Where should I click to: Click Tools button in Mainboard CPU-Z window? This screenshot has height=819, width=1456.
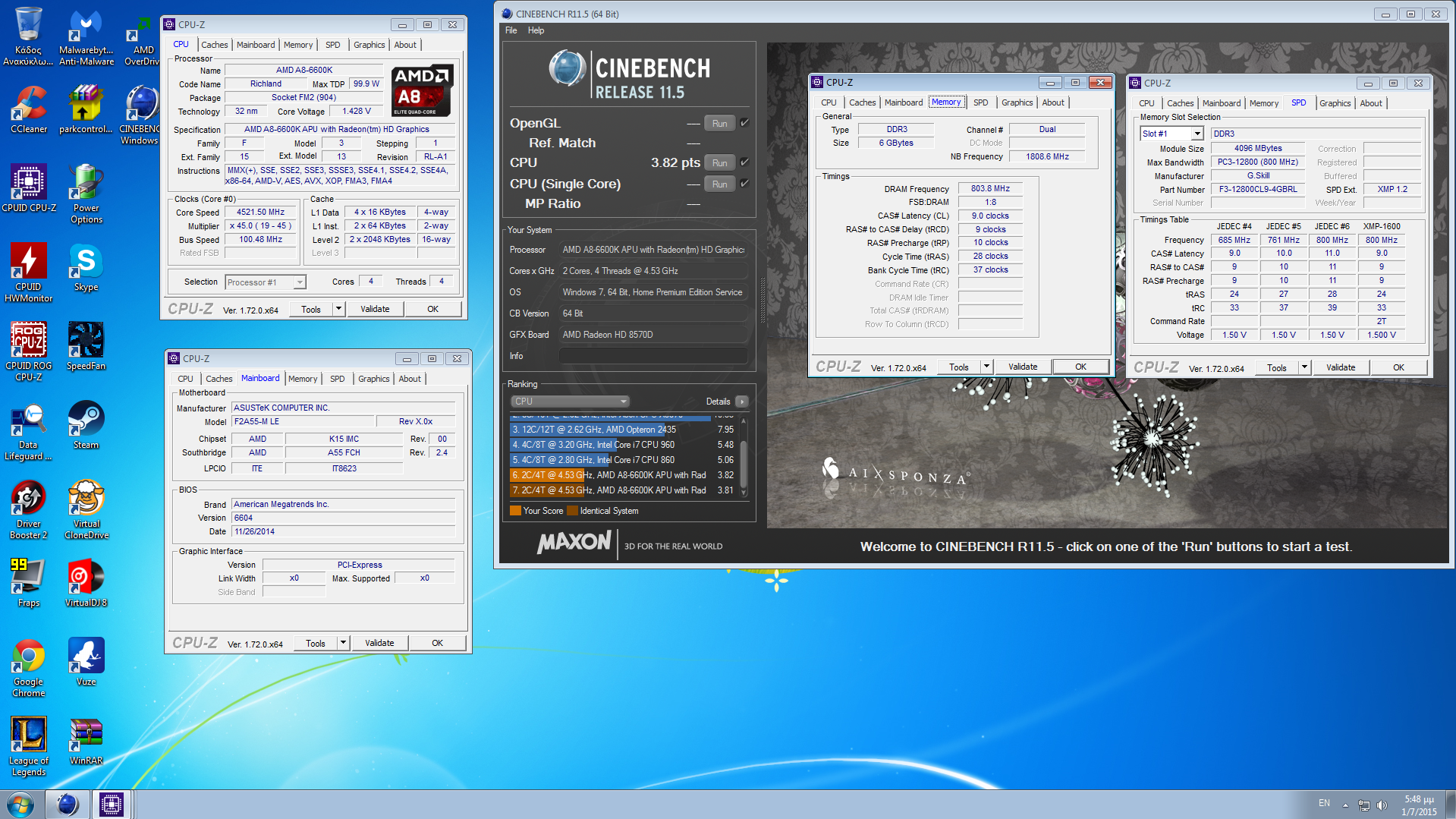pos(316,643)
